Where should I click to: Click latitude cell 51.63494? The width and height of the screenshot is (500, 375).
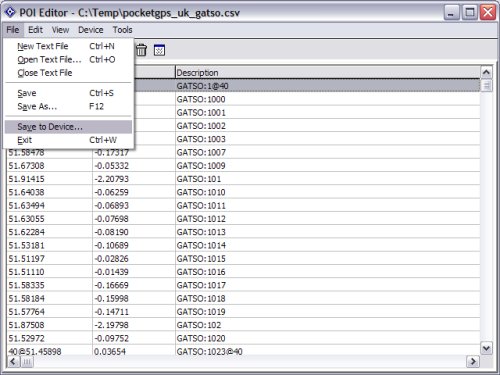click(x=49, y=205)
